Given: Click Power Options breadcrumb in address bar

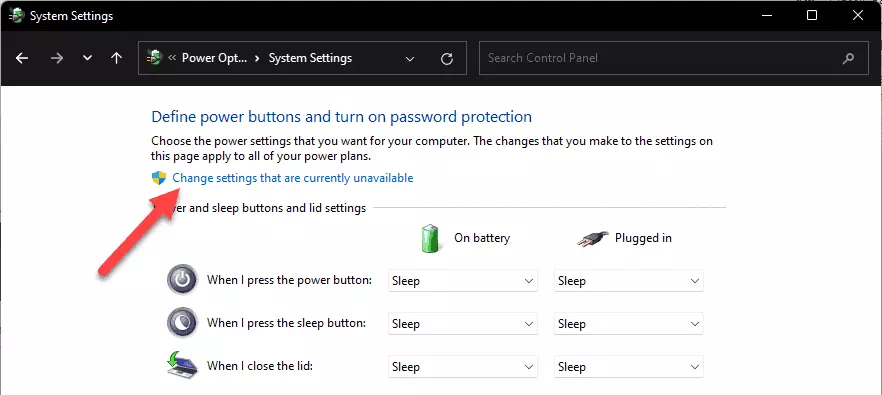Looking at the screenshot, I should 214,58.
